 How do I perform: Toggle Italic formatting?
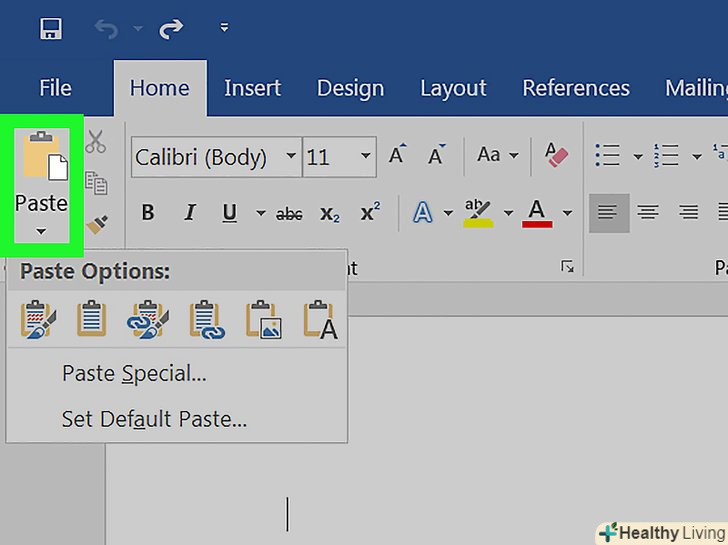pyautogui.click(x=189, y=213)
